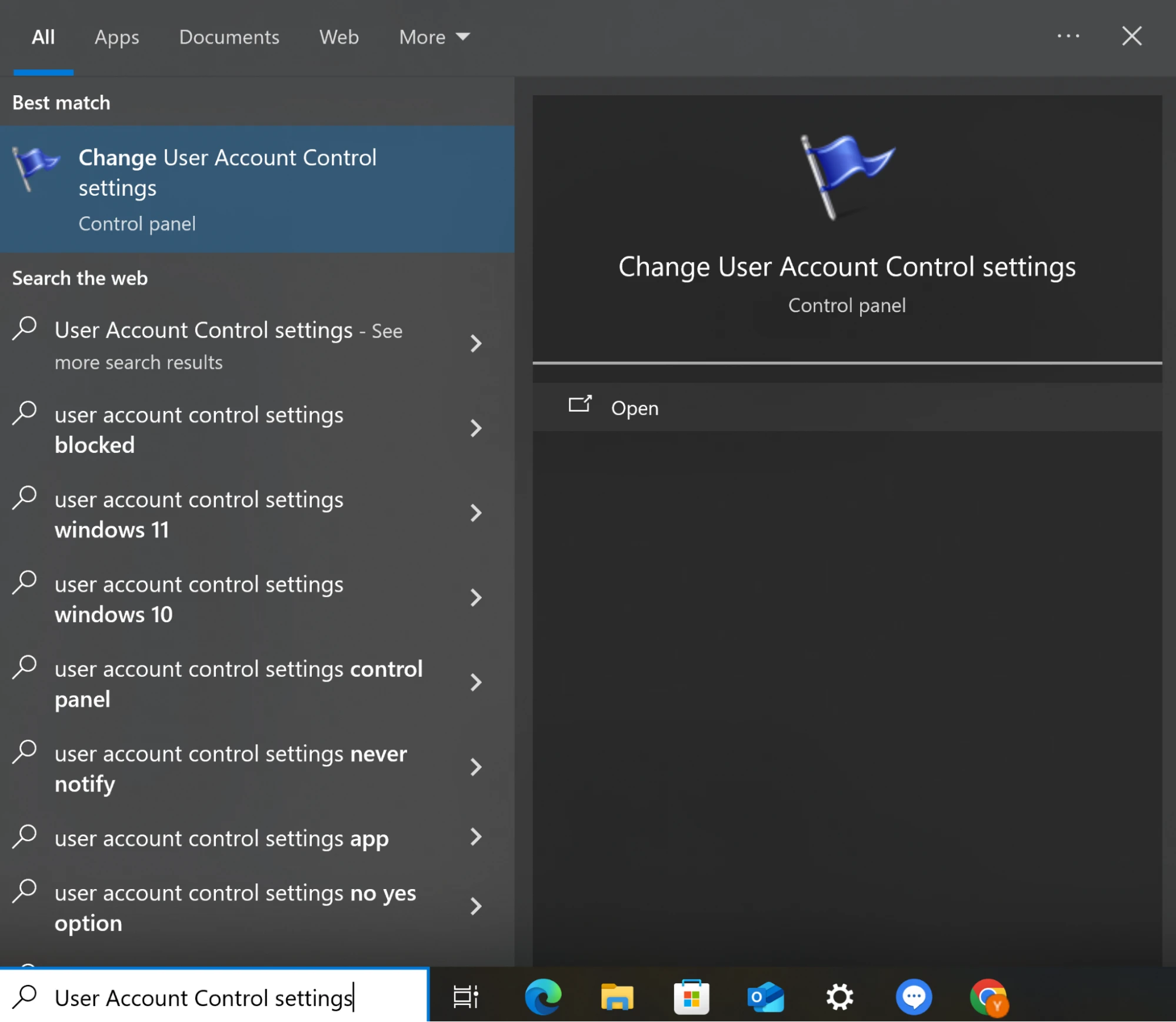This screenshot has height=1022, width=1176.
Task: Click Open in the preview pane
Action: (847, 408)
